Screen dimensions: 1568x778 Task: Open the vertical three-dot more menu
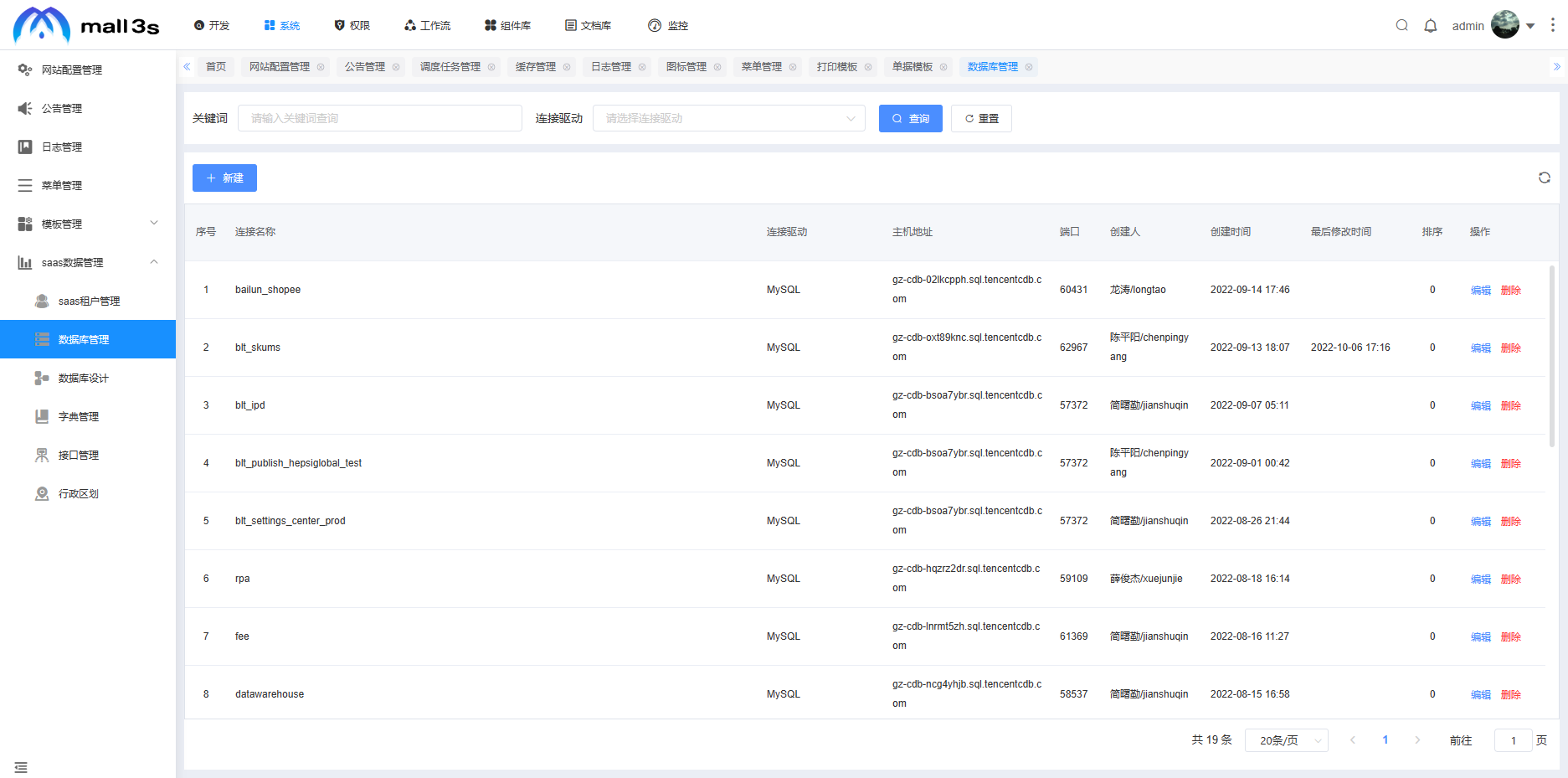[1553, 25]
